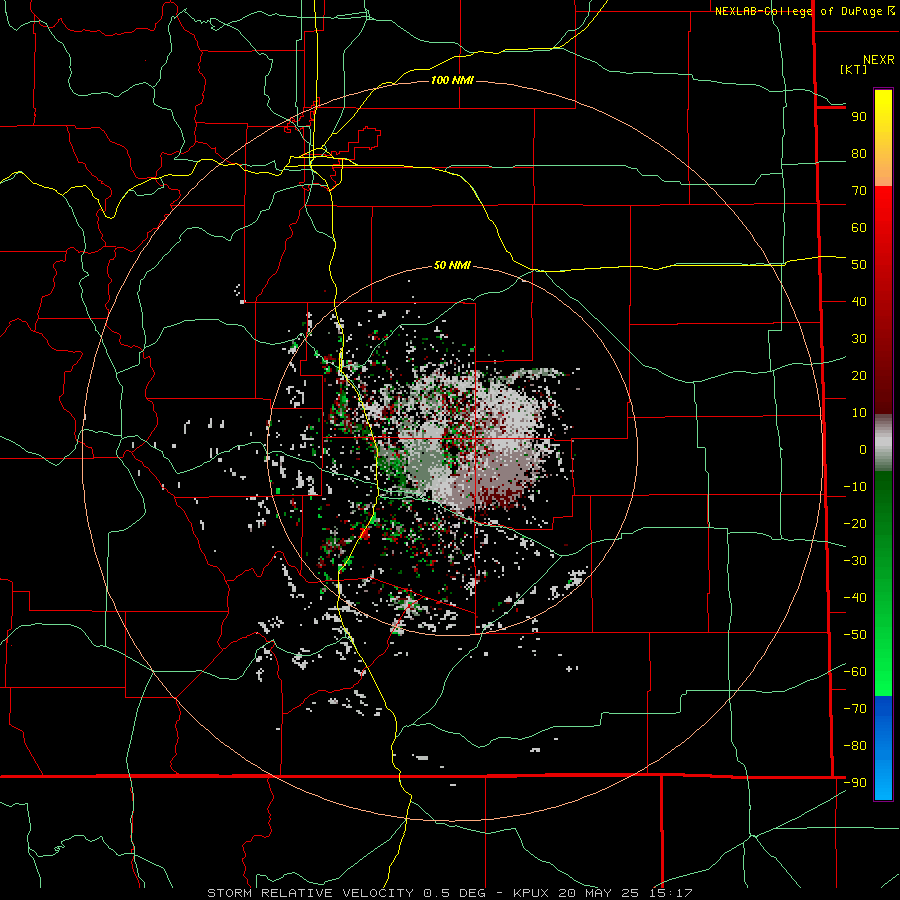Select the -80 value on the velocity scale
The width and height of the screenshot is (900, 900).
coord(855,746)
